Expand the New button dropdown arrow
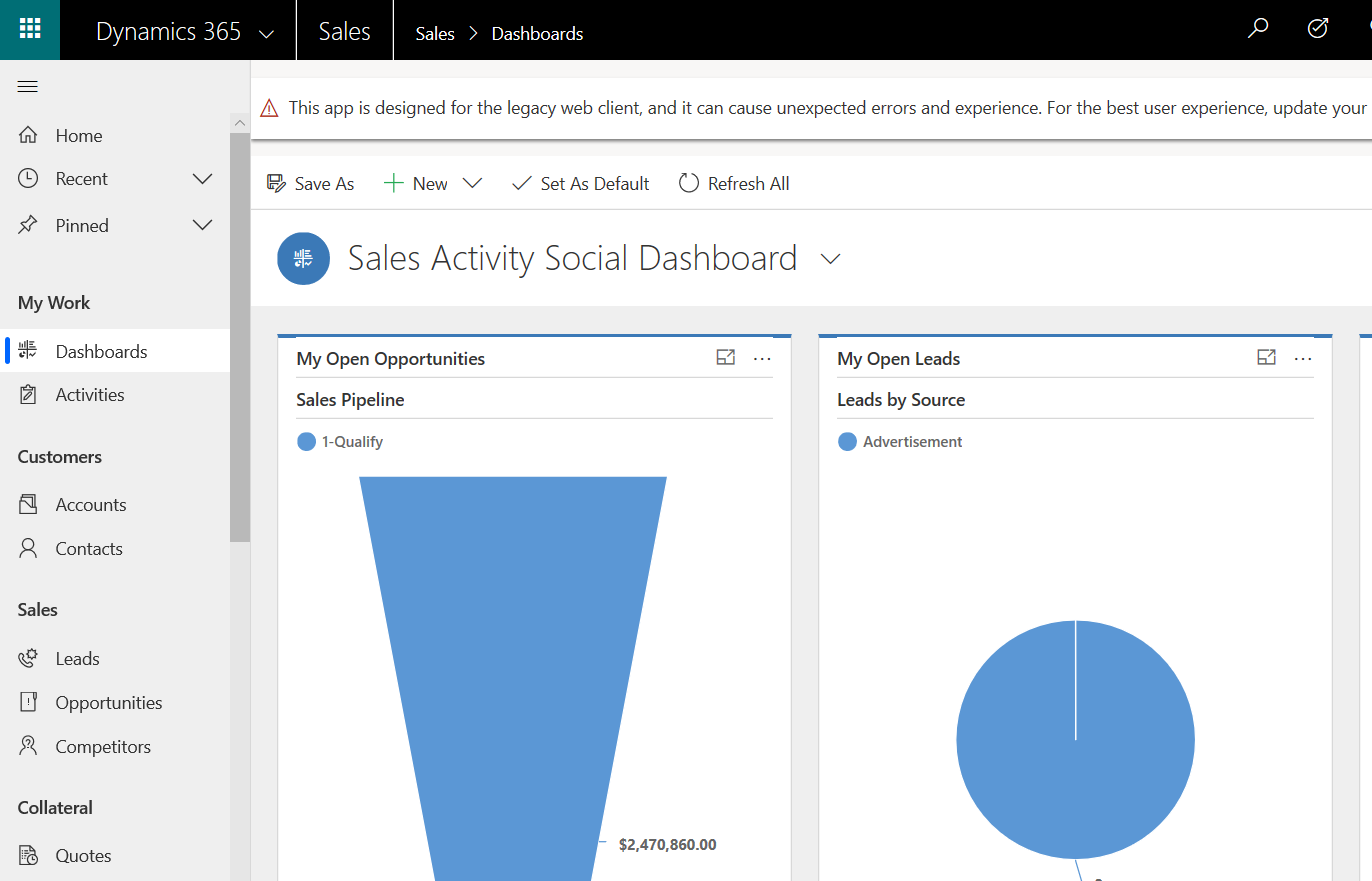 [x=471, y=183]
